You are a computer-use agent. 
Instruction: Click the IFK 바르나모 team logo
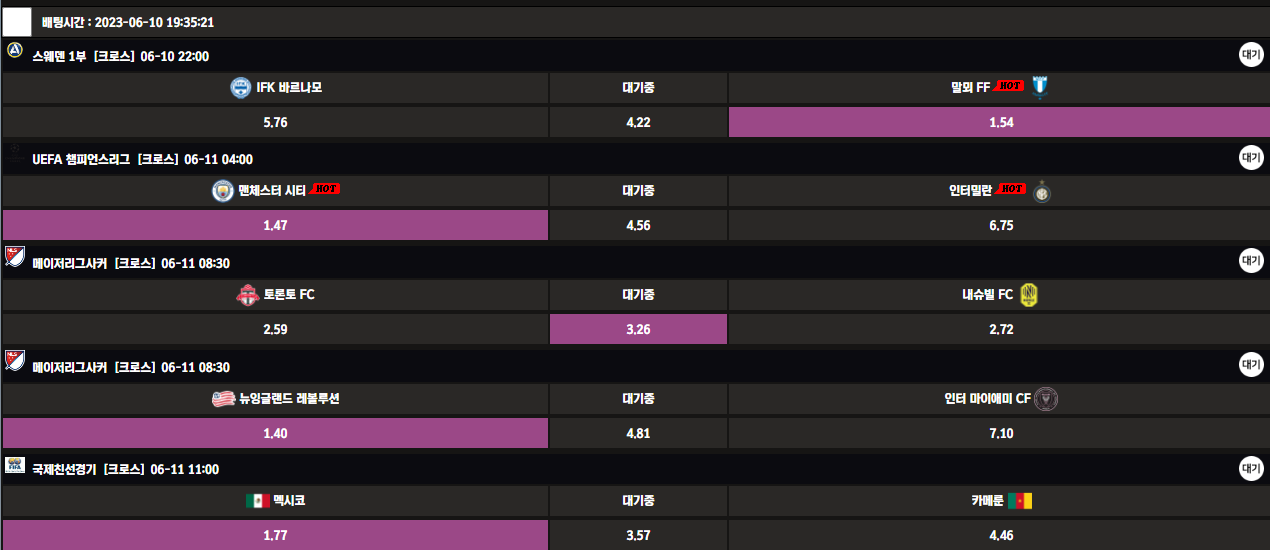click(240, 88)
